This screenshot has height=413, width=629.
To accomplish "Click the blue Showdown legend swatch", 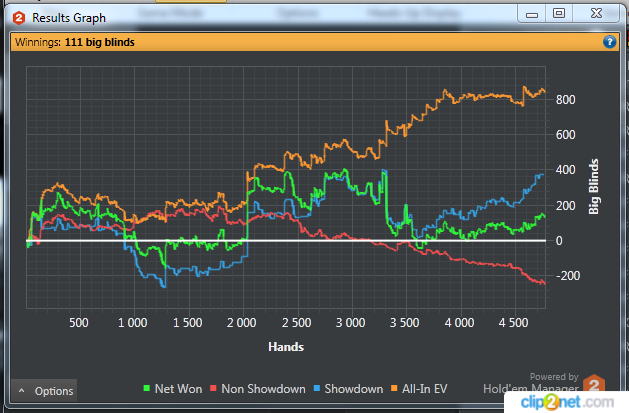I will pyautogui.click(x=317, y=388).
